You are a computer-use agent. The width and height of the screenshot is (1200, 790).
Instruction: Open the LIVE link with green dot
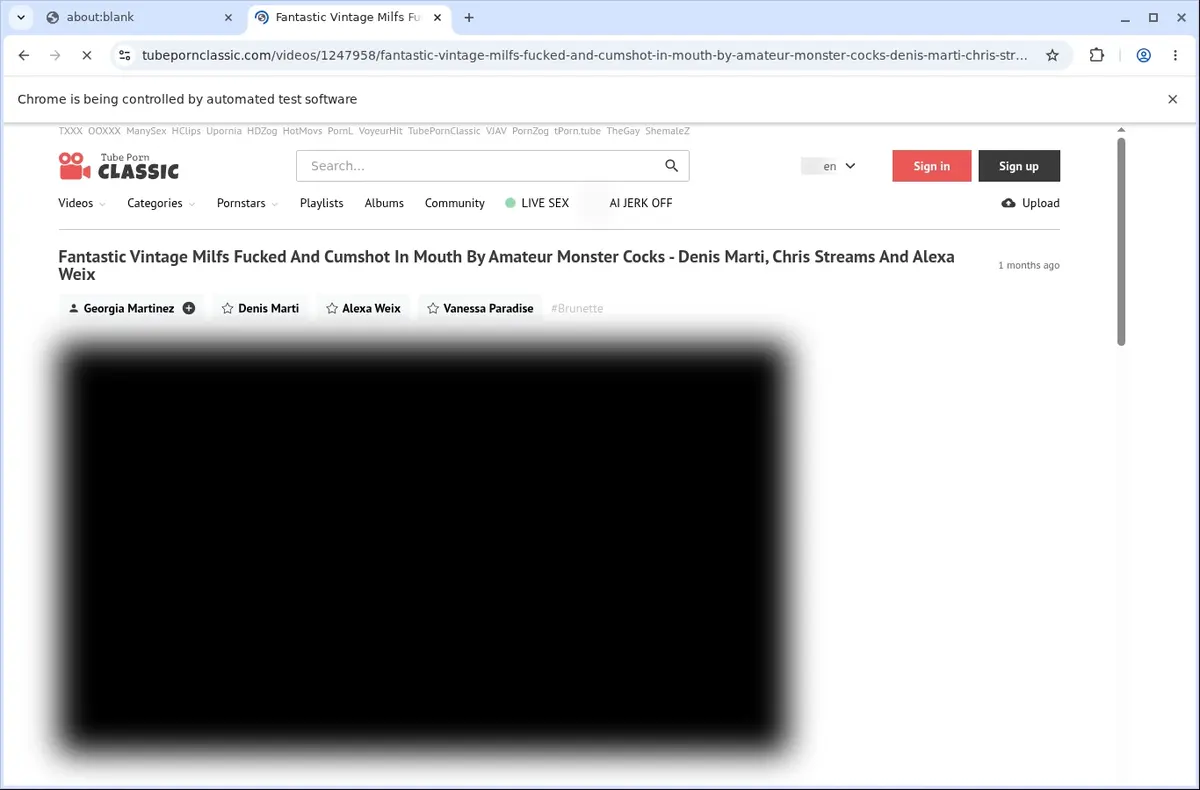(x=537, y=203)
